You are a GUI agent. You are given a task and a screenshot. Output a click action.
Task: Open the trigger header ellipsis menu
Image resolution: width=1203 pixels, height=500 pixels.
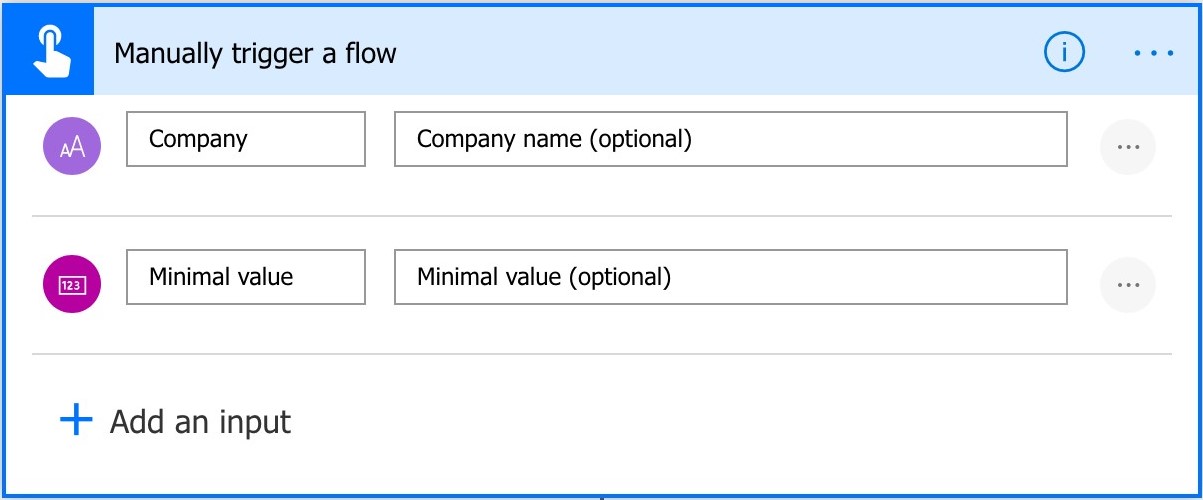point(1153,52)
